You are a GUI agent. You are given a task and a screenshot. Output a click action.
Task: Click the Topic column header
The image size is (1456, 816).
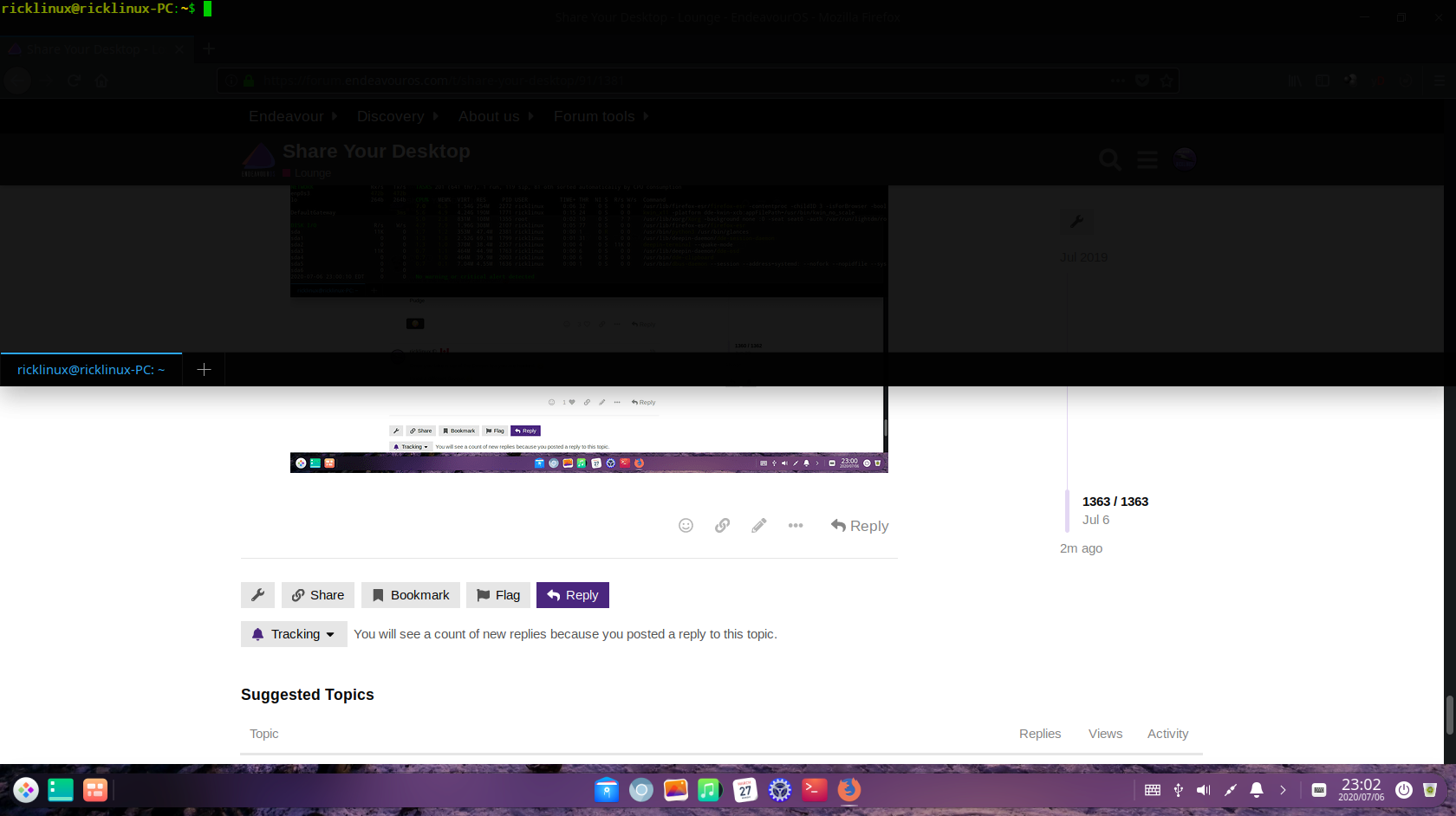(264, 734)
